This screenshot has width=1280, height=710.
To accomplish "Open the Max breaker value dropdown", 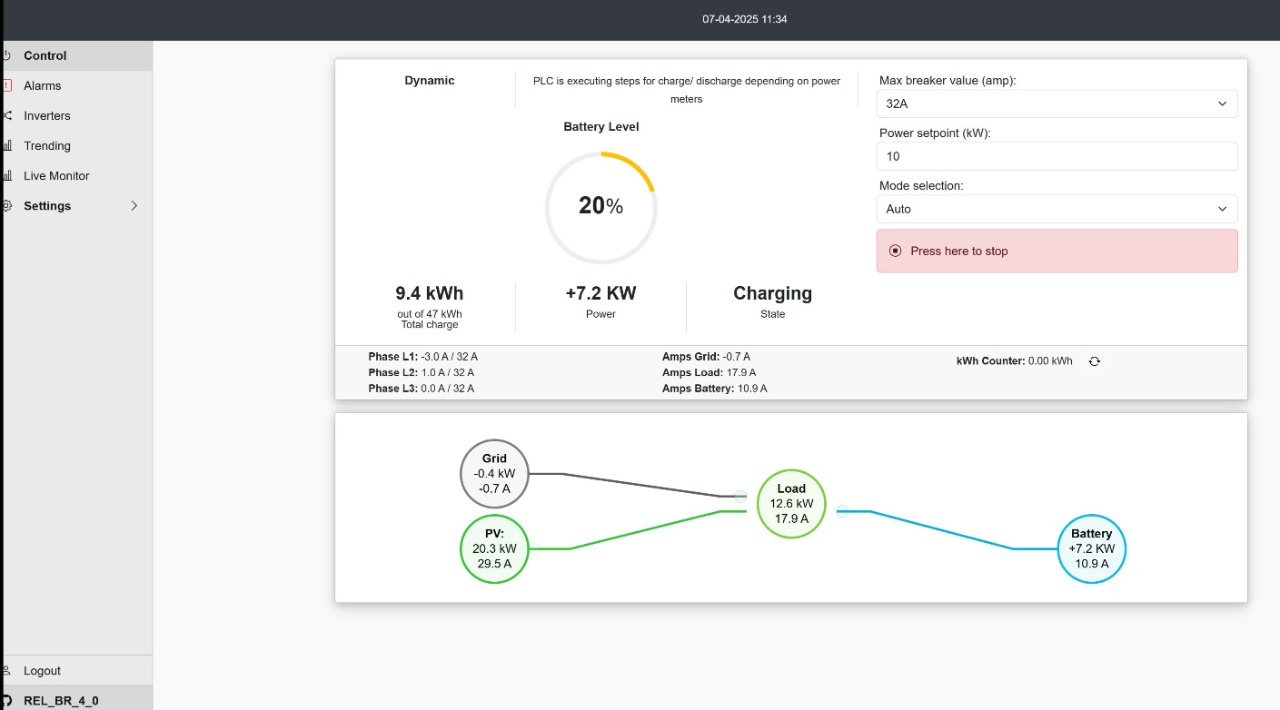I will 1057,104.
